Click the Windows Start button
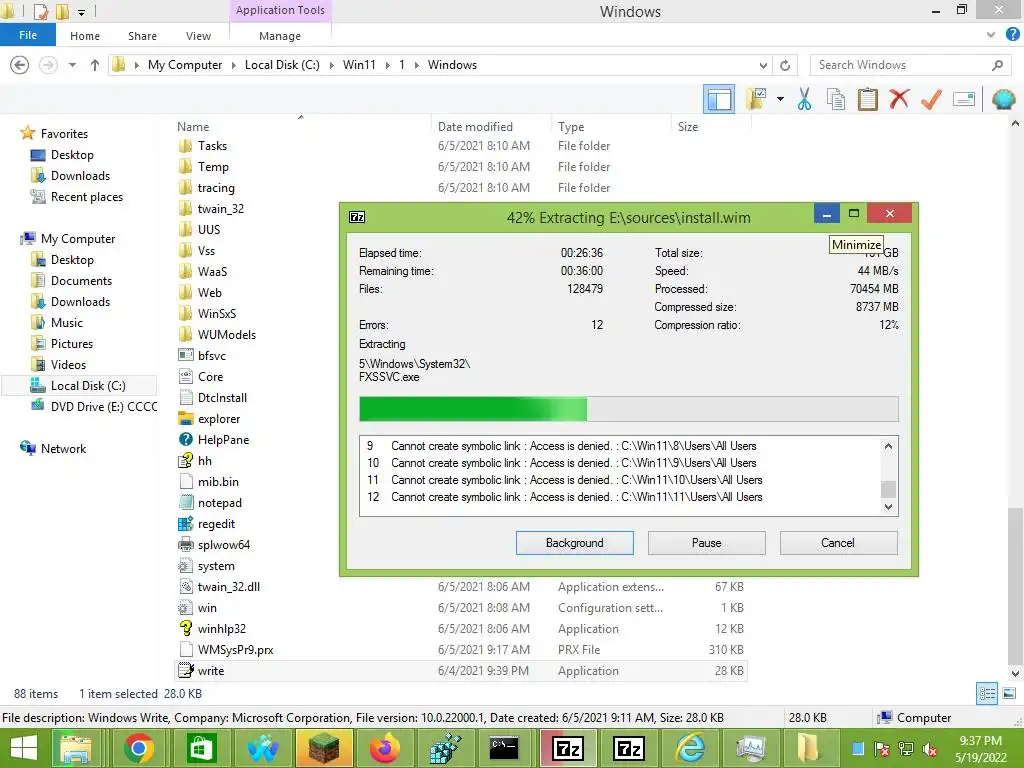The height and width of the screenshot is (768, 1024). tap(24, 749)
